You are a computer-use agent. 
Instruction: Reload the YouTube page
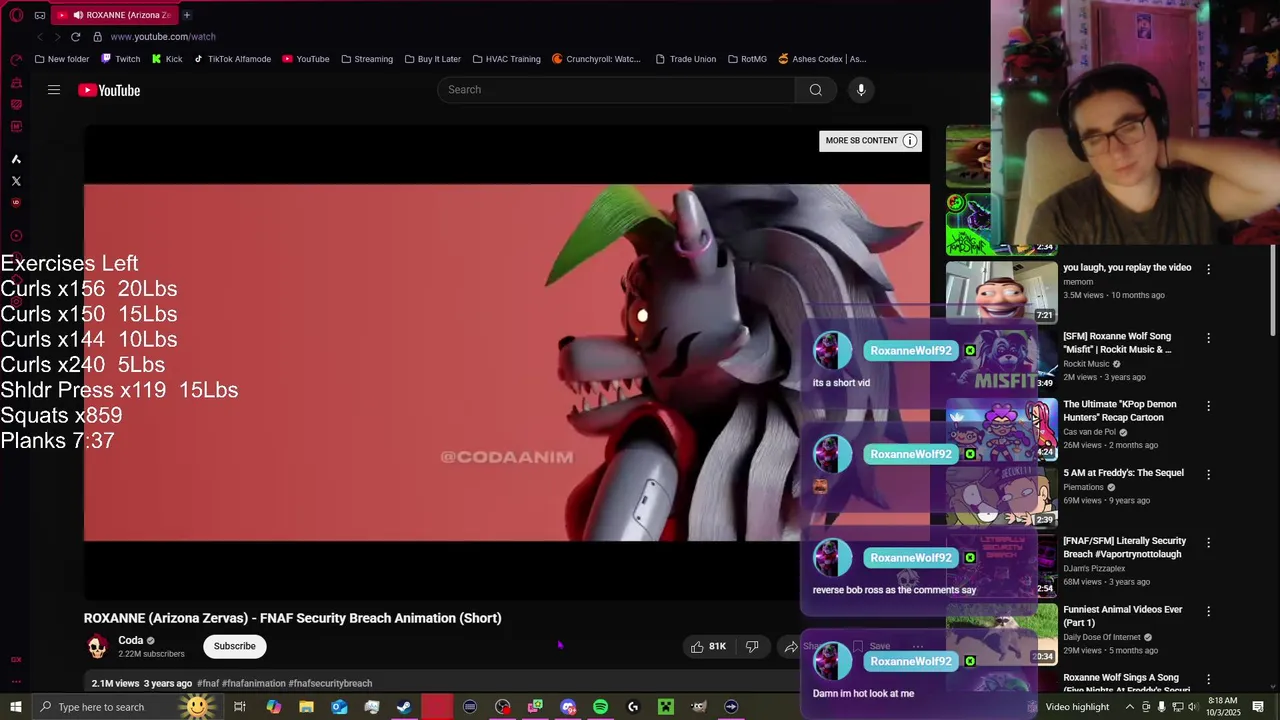(x=75, y=37)
